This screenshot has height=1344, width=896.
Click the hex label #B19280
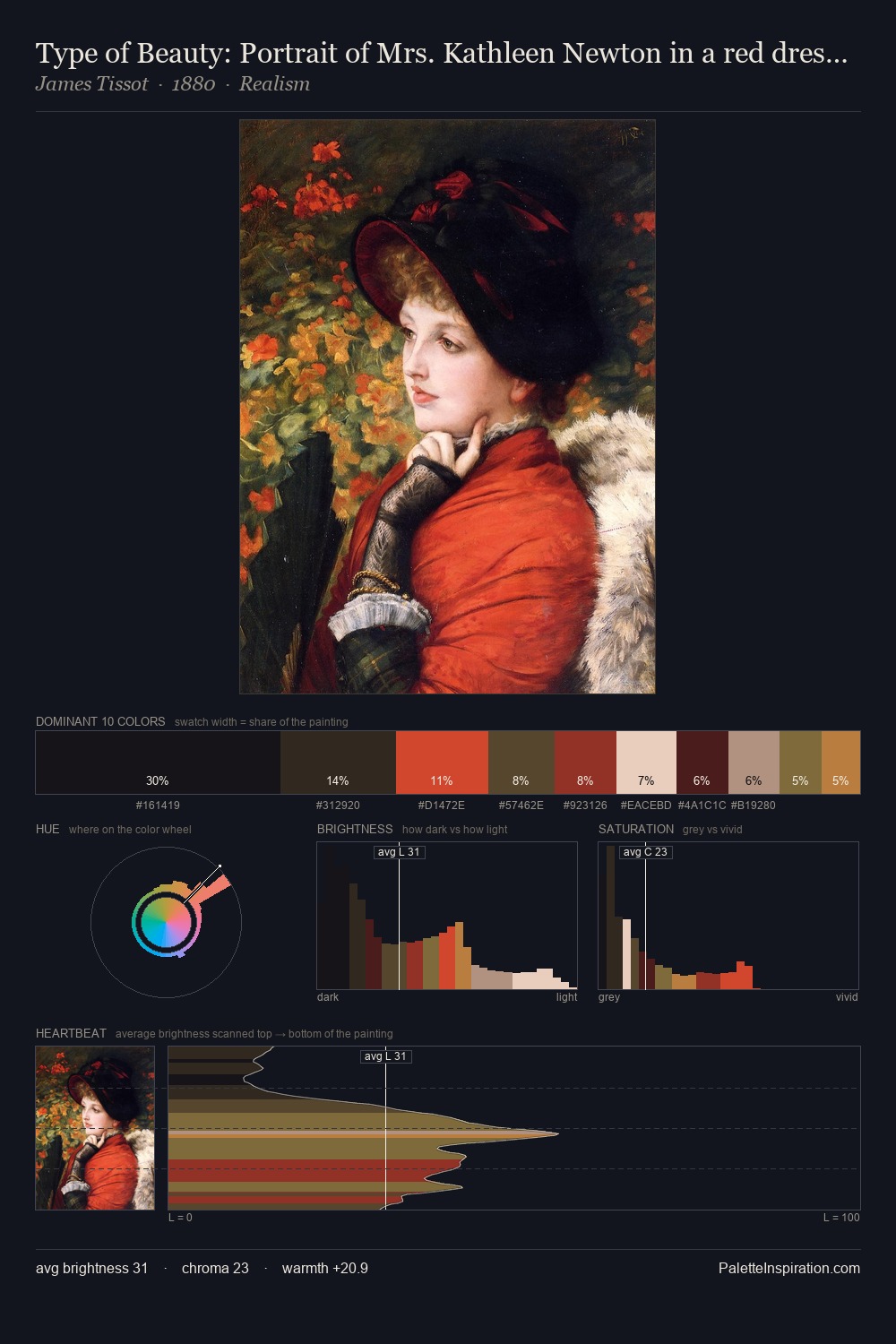pos(754,806)
